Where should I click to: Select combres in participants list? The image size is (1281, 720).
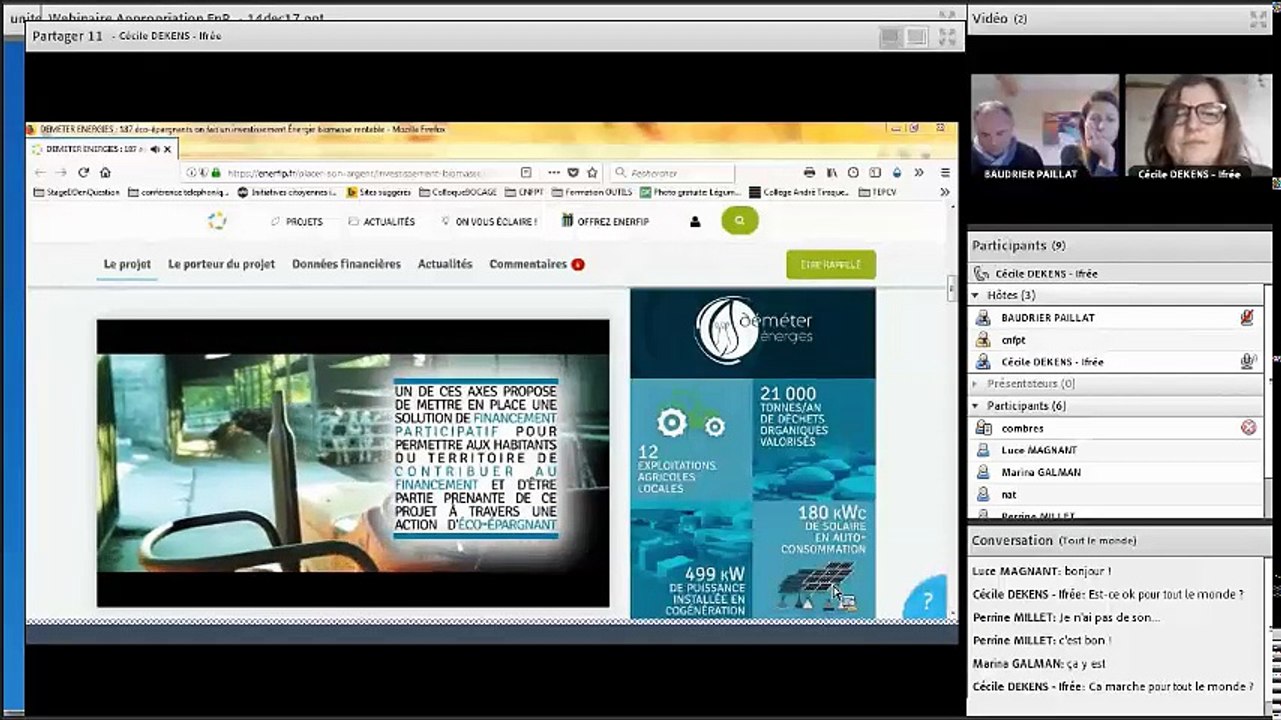[1113, 428]
